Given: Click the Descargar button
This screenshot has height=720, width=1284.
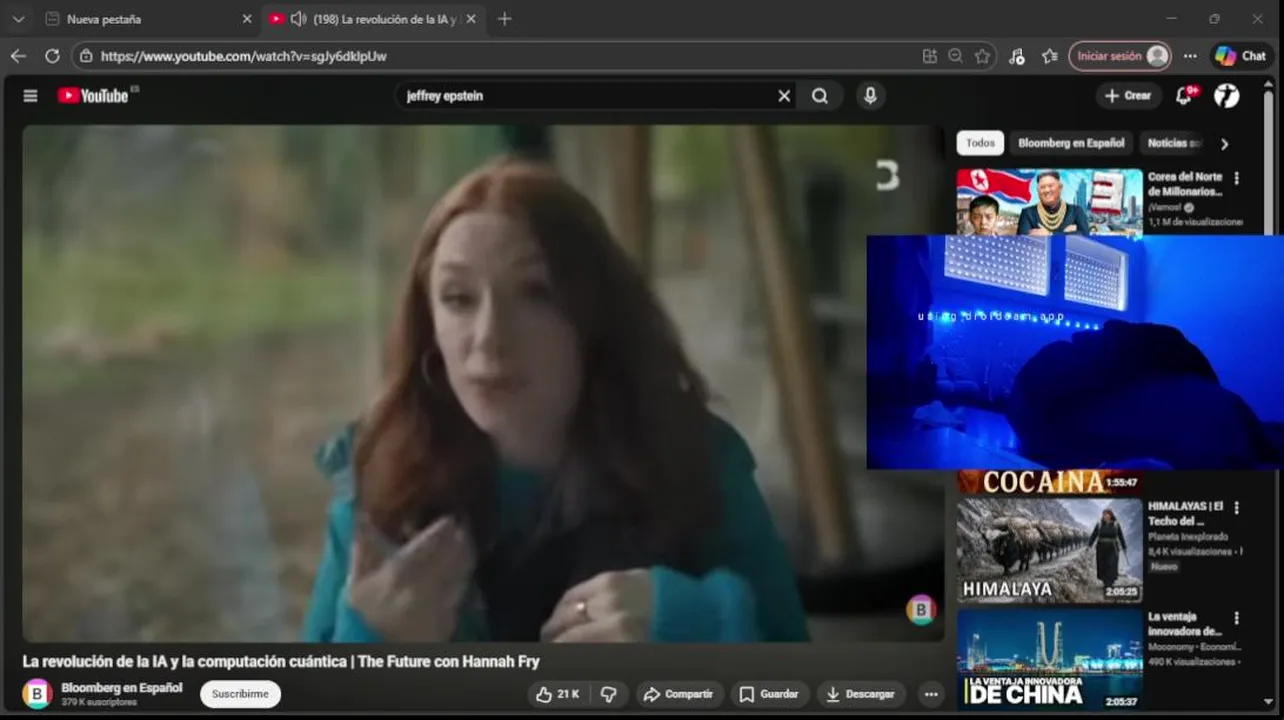Looking at the screenshot, I should (860, 694).
